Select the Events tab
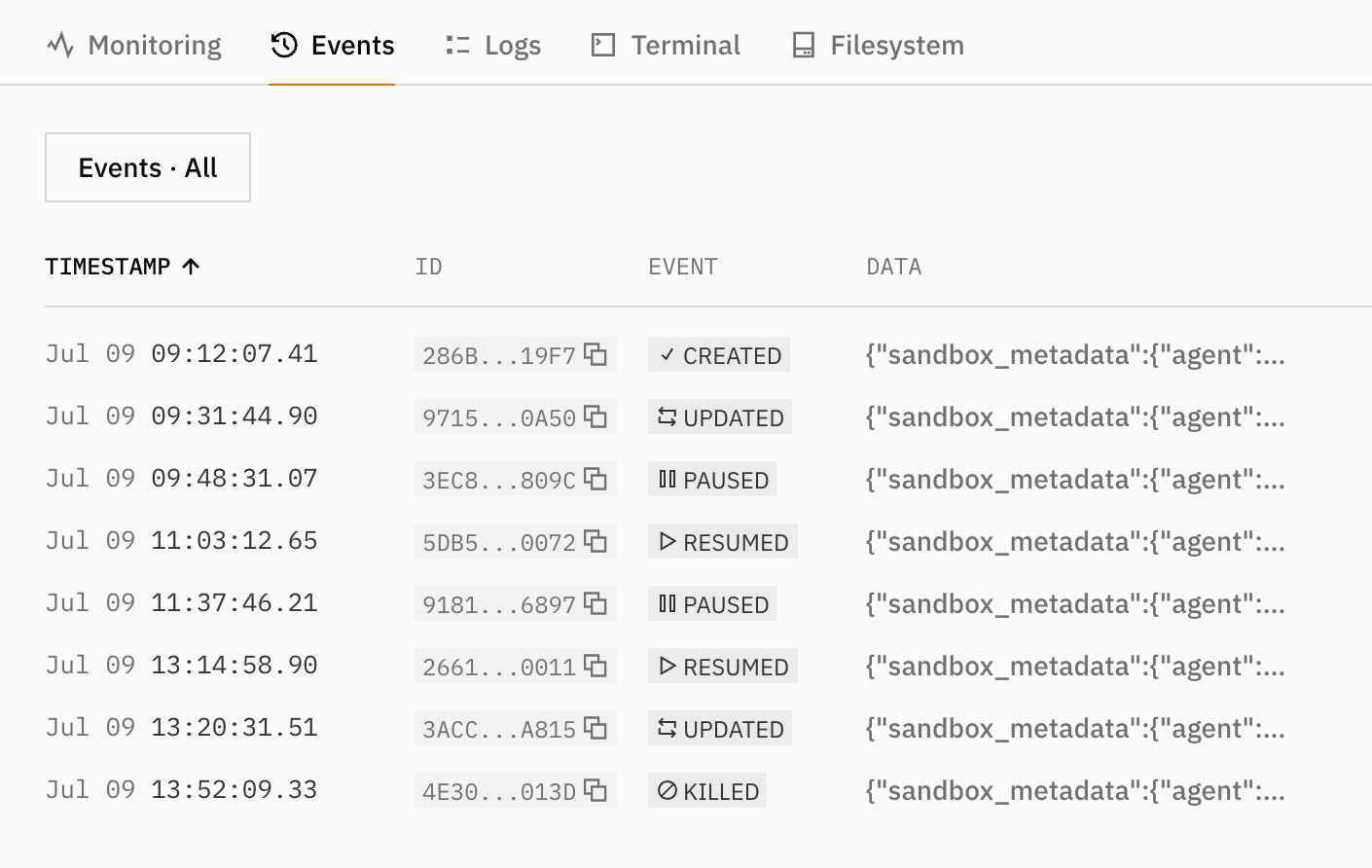 [x=332, y=45]
